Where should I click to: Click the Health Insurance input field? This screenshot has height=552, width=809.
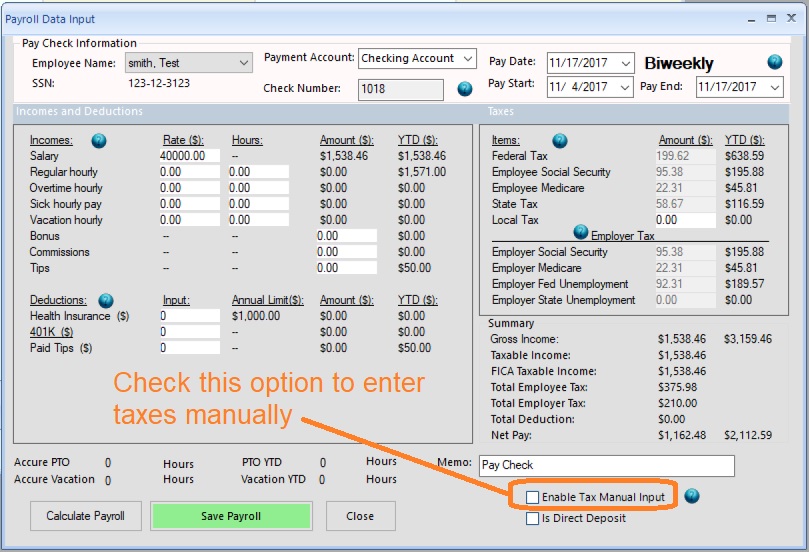tap(188, 316)
